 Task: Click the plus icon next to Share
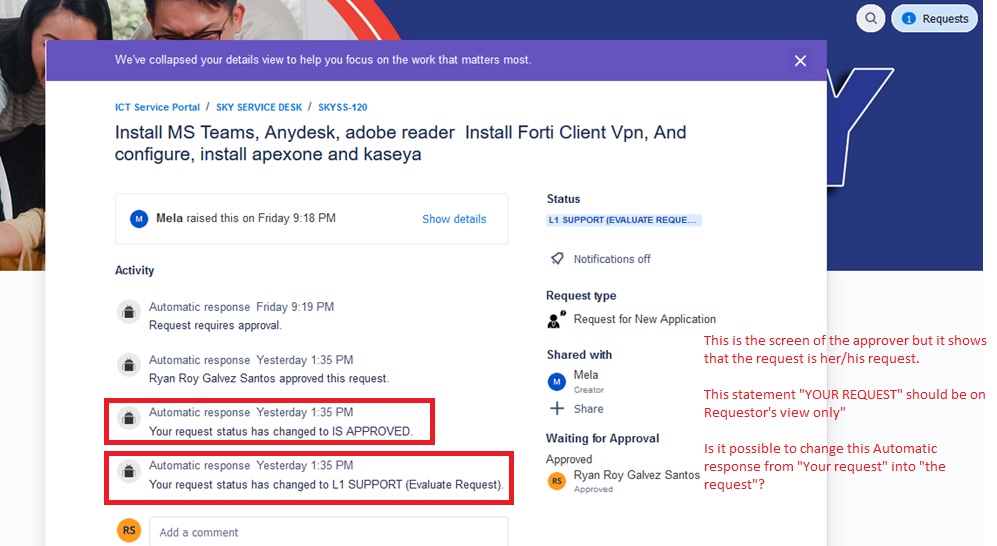[556, 409]
